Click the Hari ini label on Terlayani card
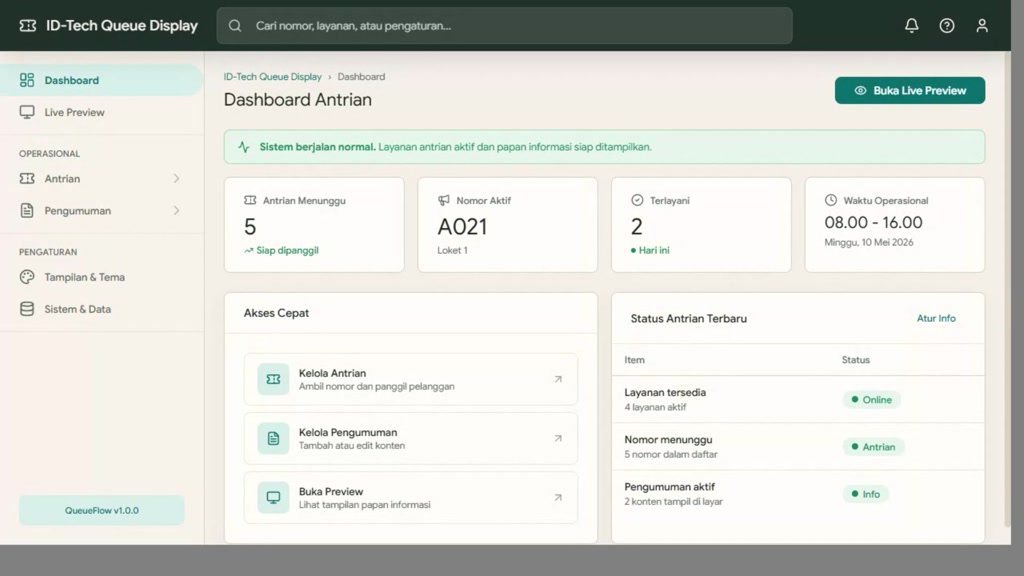 [654, 250]
